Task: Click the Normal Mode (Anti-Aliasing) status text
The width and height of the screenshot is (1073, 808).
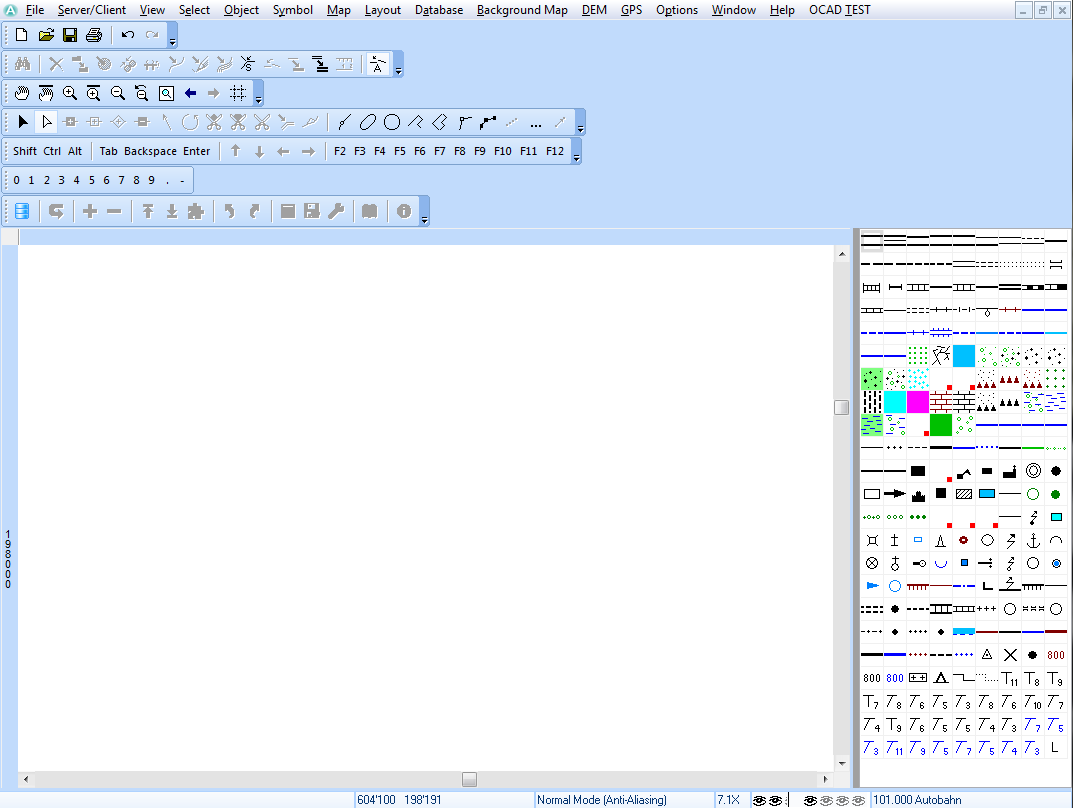Action: 602,800
